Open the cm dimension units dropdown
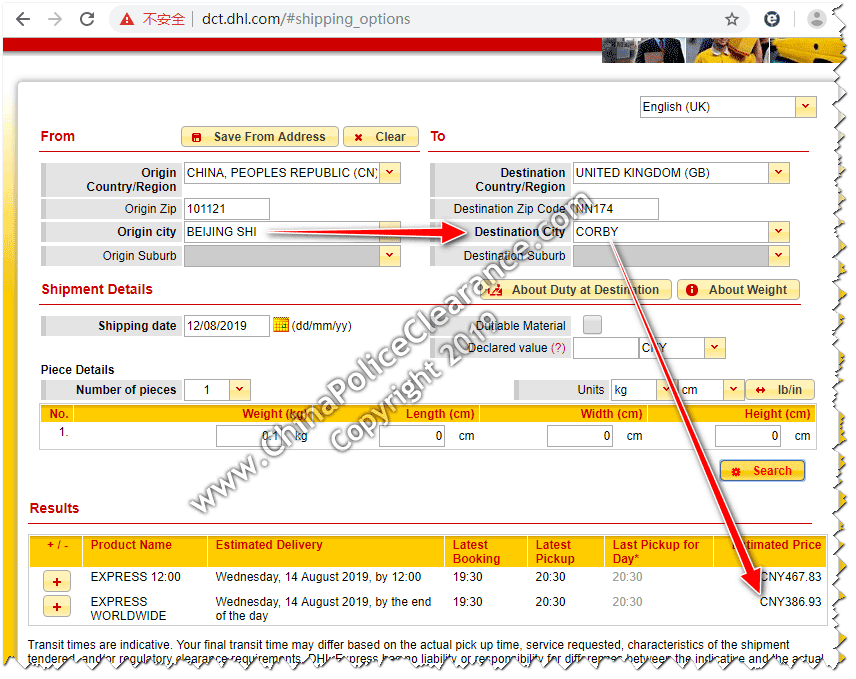Viewport: 856px width, 679px height. point(734,390)
